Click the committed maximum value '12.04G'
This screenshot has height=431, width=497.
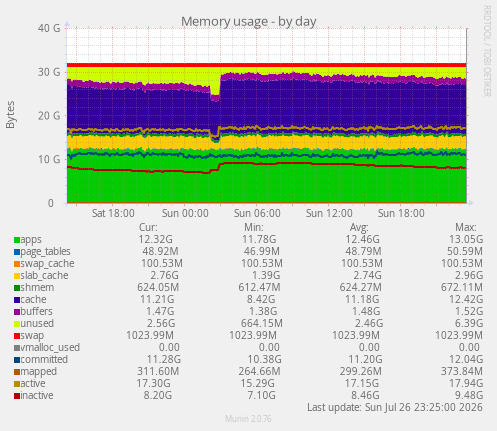click(466, 360)
